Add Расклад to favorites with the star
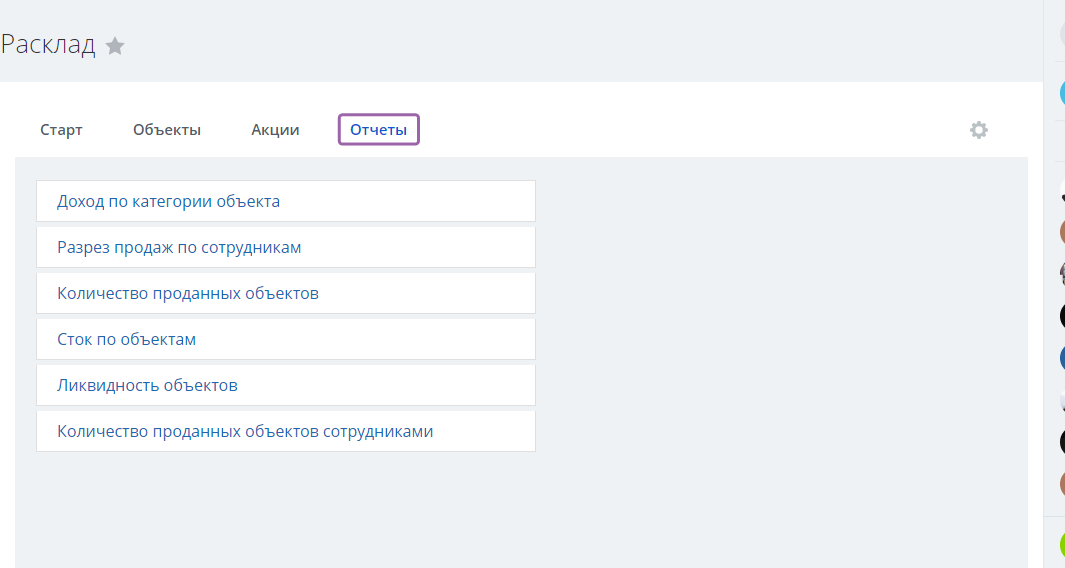1065x568 pixels. click(115, 46)
